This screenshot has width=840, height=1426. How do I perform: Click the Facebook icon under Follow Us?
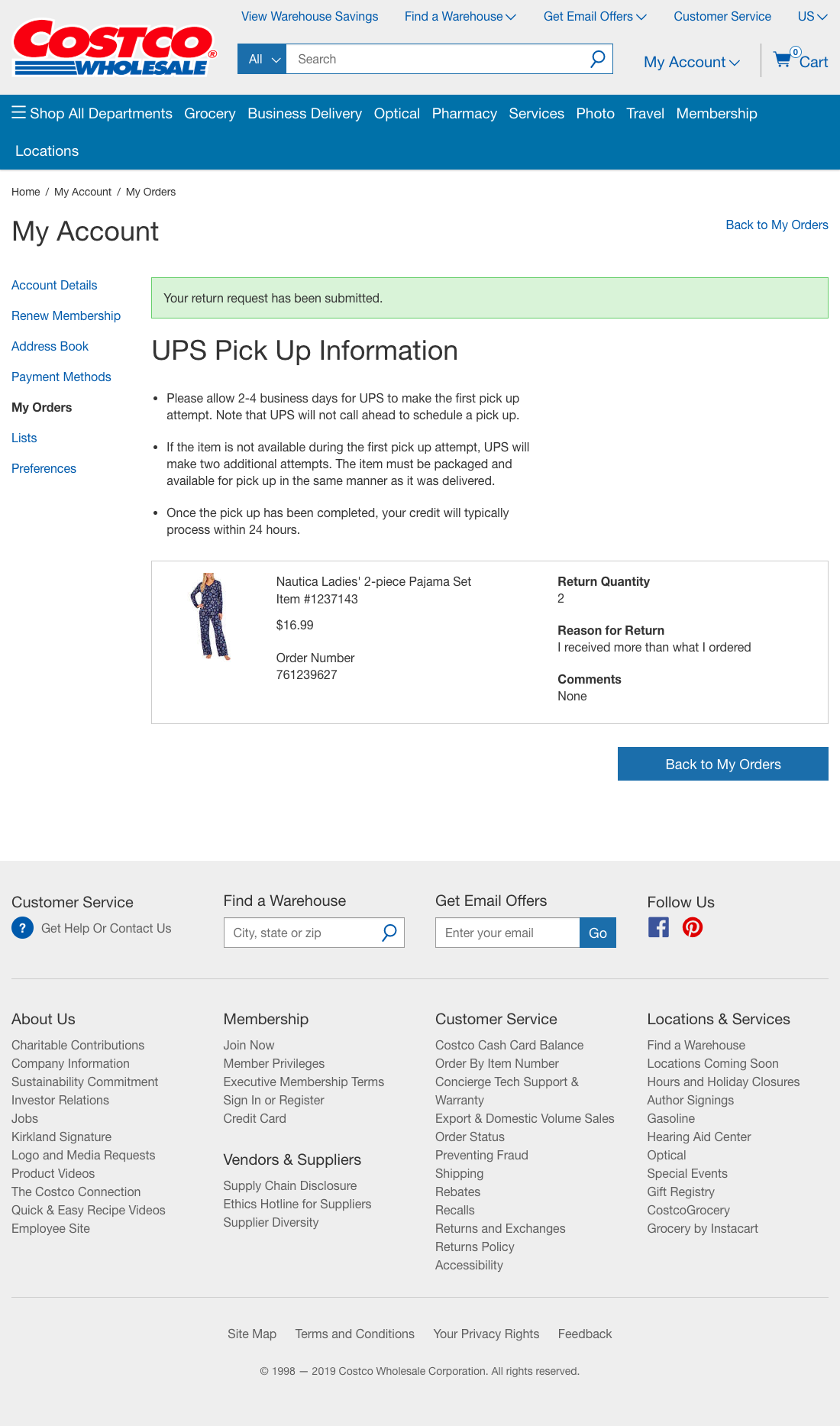[x=657, y=927]
